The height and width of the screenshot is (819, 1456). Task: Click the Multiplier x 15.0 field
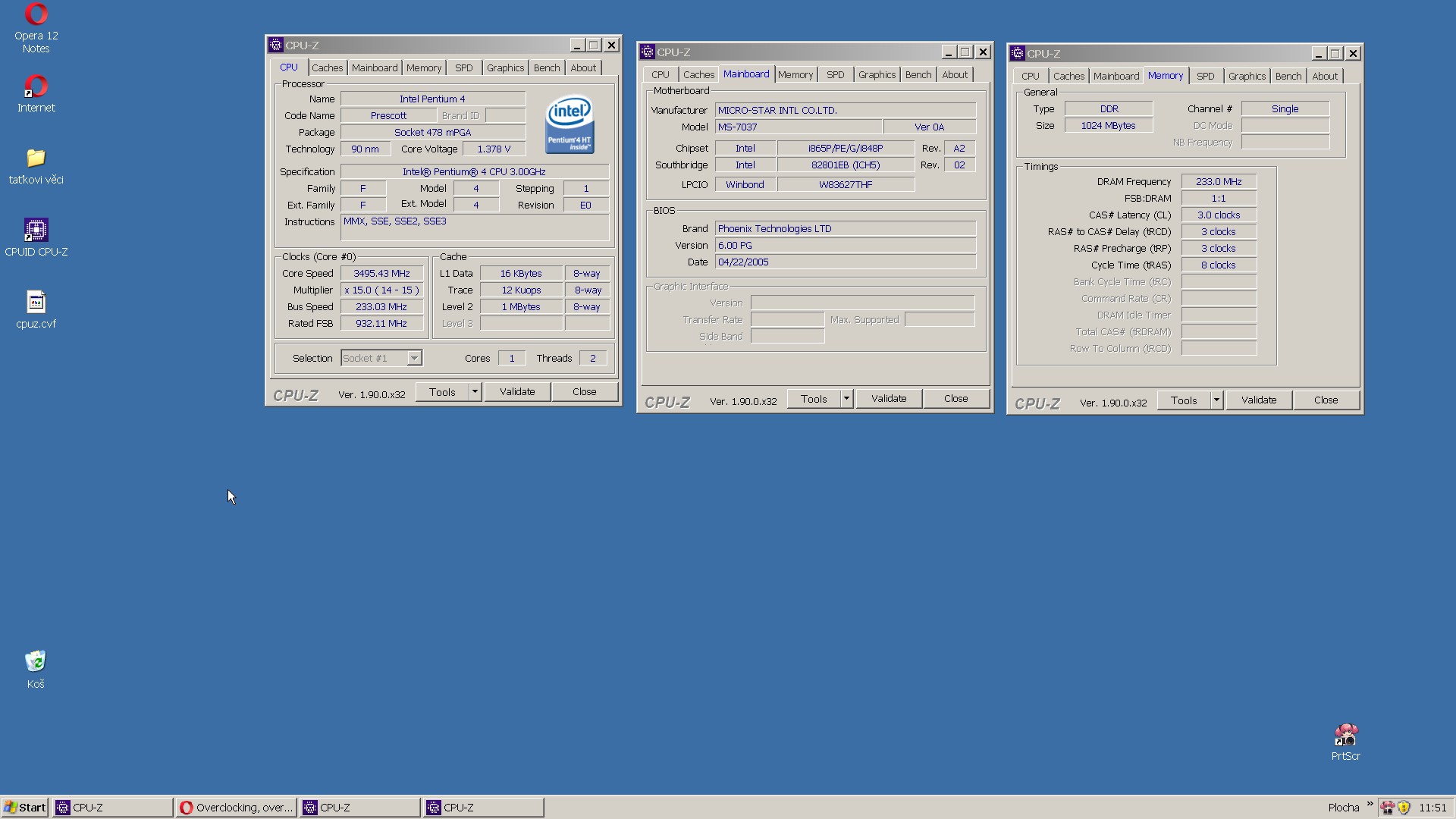click(x=382, y=290)
